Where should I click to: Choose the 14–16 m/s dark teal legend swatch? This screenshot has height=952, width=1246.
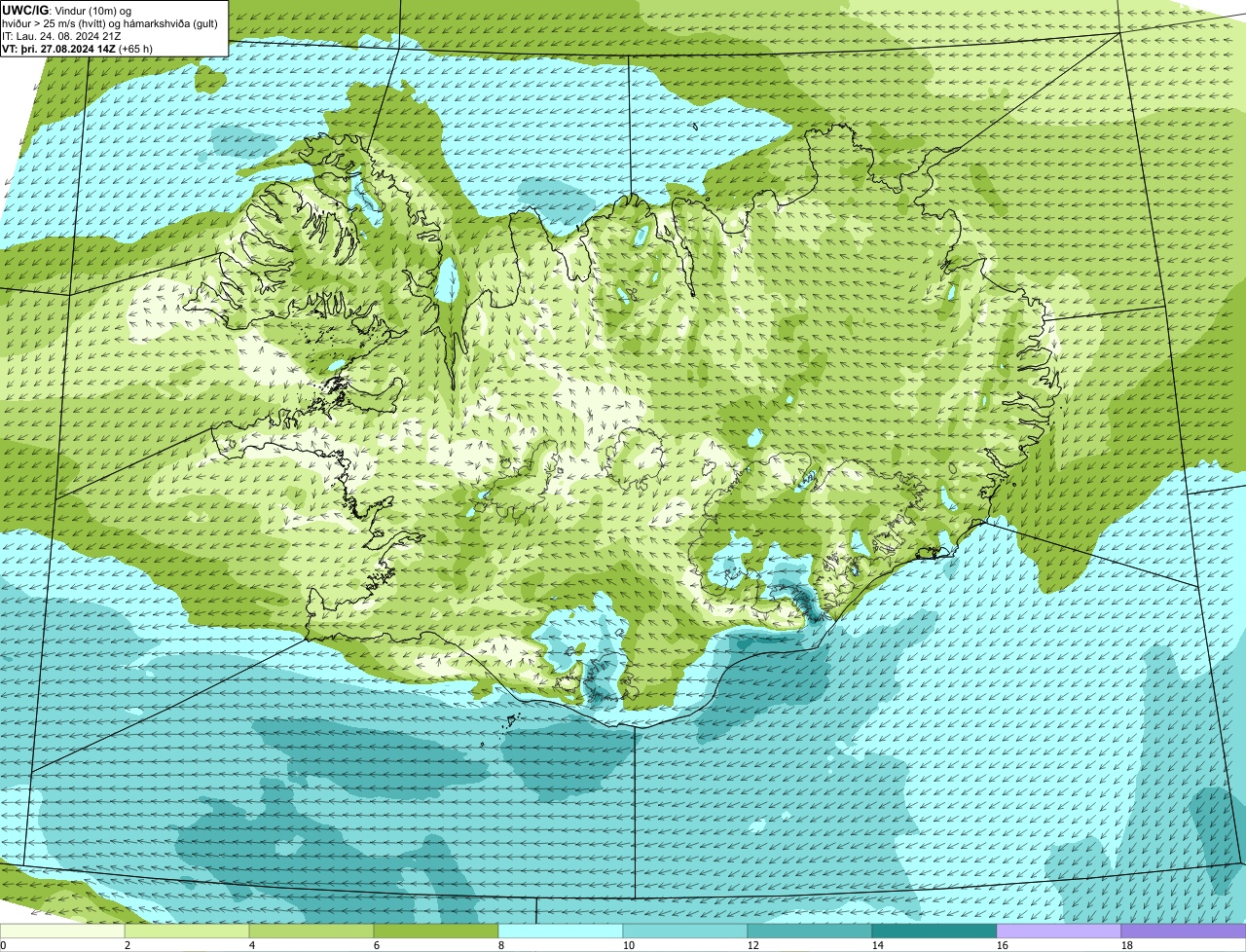click(934, 932)
